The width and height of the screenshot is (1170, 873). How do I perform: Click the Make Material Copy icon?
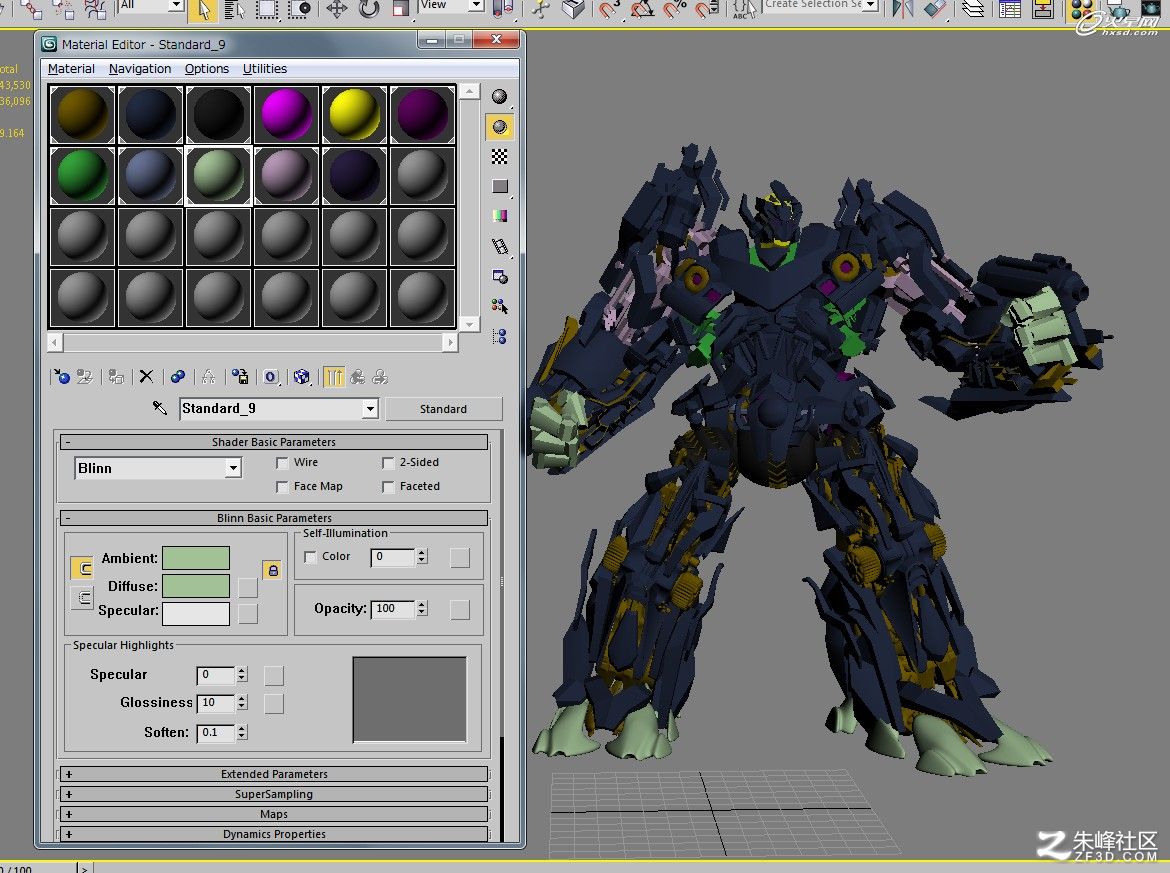(178, 377)
